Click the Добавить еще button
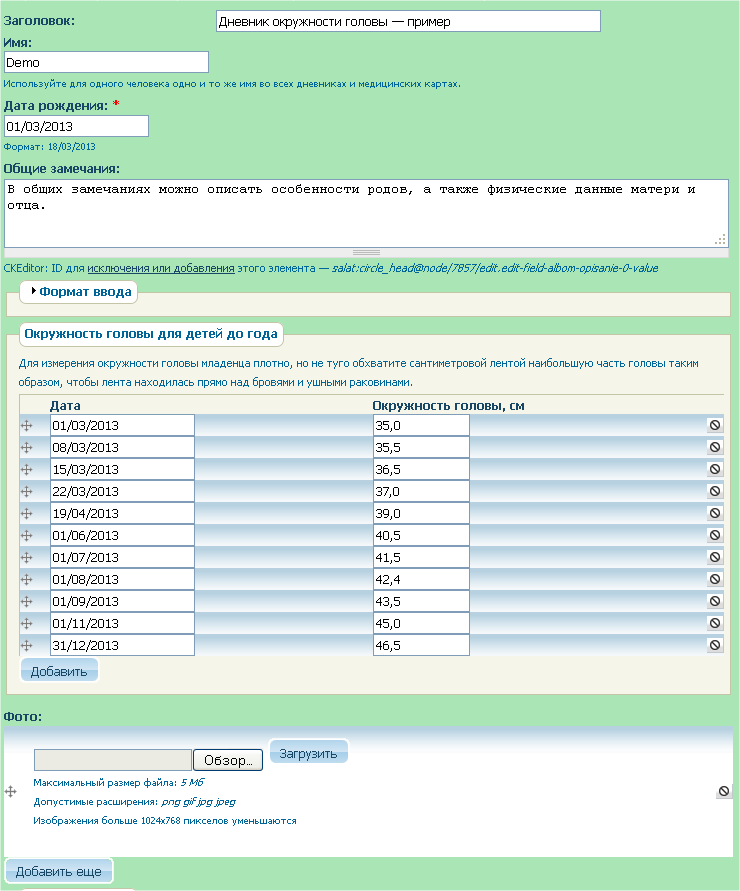Viewport: 740px width, 891px height. pyautogui.click(x=59, y=871)
